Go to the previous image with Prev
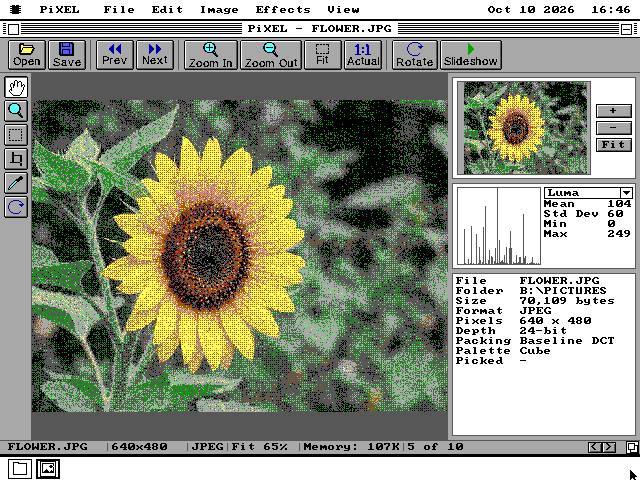640x480 pixels. tap(115, 55)
